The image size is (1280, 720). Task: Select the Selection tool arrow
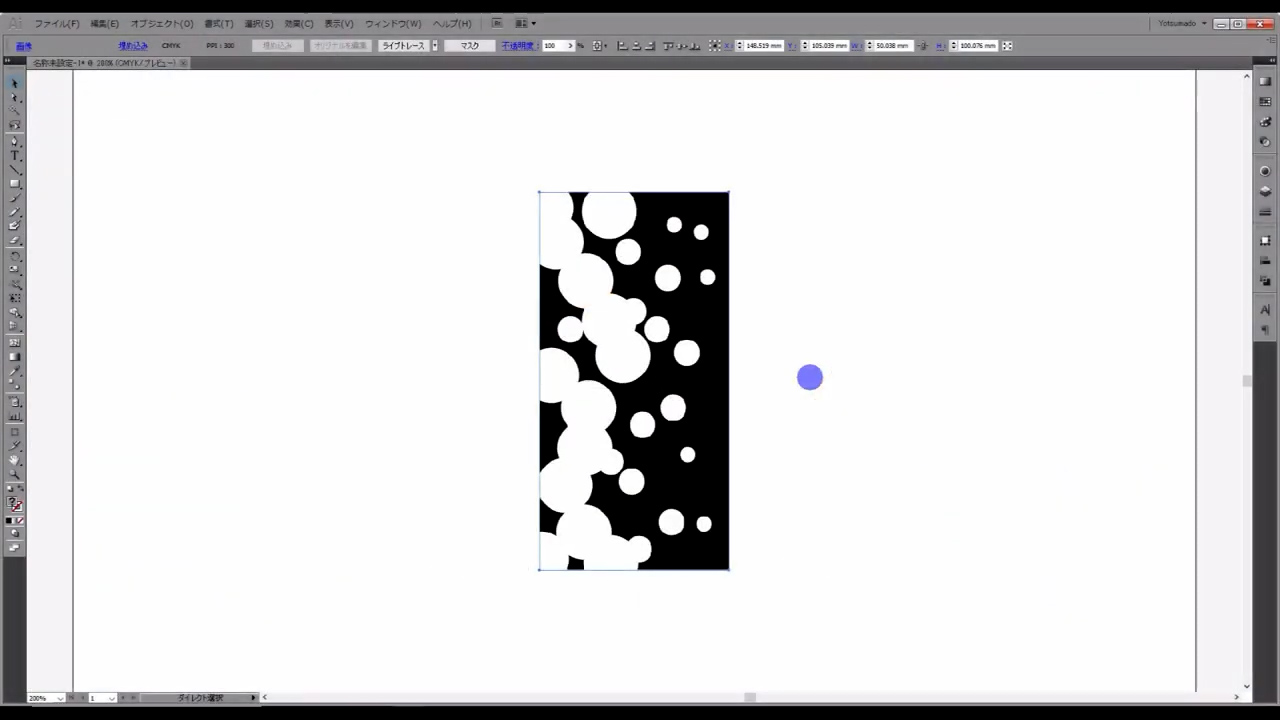coord(14,83)
